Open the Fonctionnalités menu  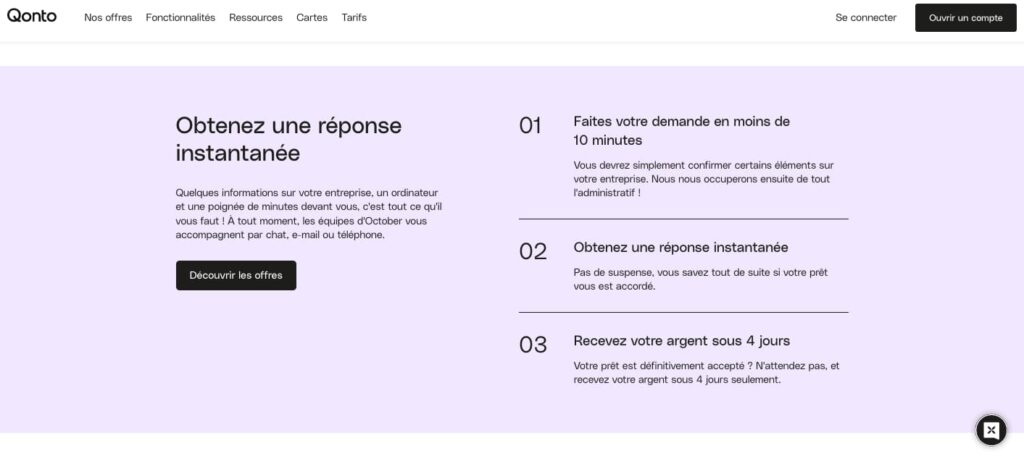180,18
